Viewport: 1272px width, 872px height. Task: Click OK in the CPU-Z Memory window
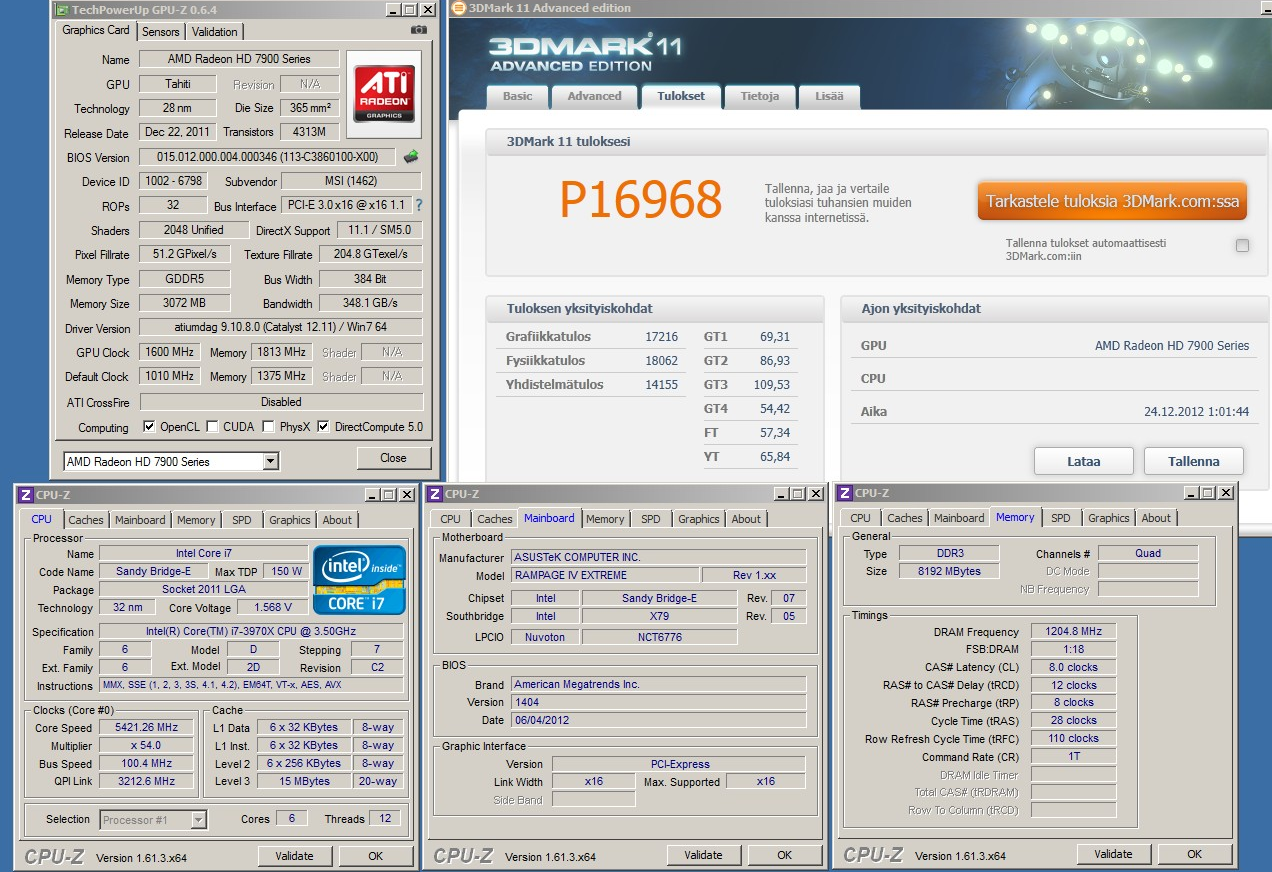1194,854
